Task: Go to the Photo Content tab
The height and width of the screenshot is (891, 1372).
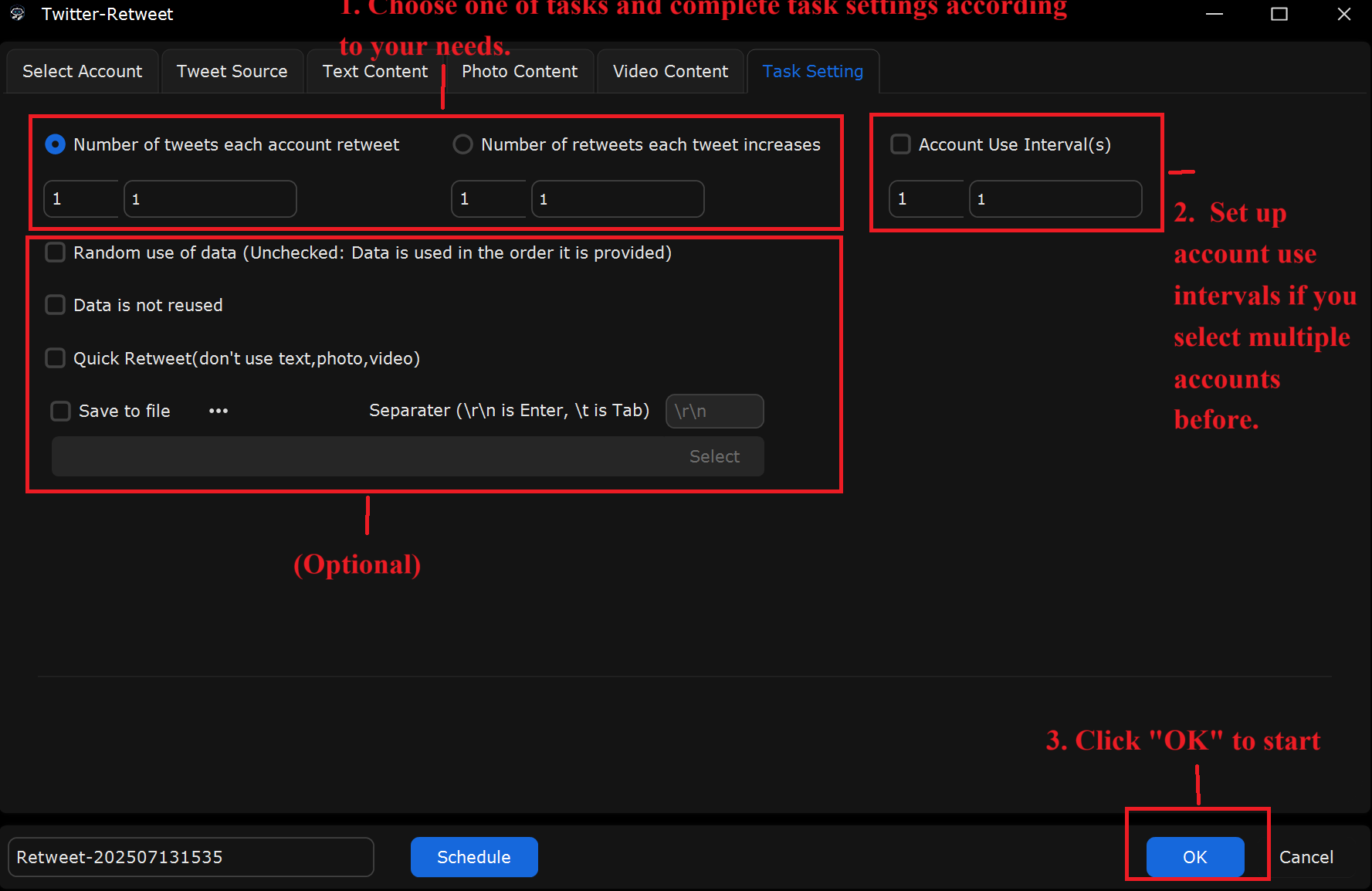Action: point(520,71)
